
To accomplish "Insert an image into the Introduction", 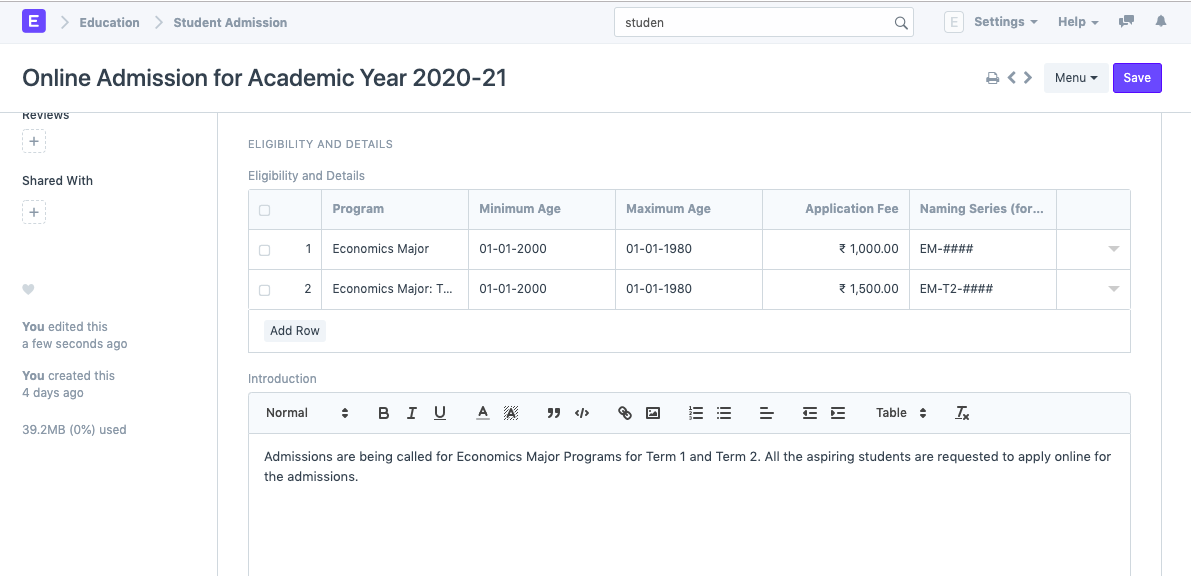I will point(653,412).
